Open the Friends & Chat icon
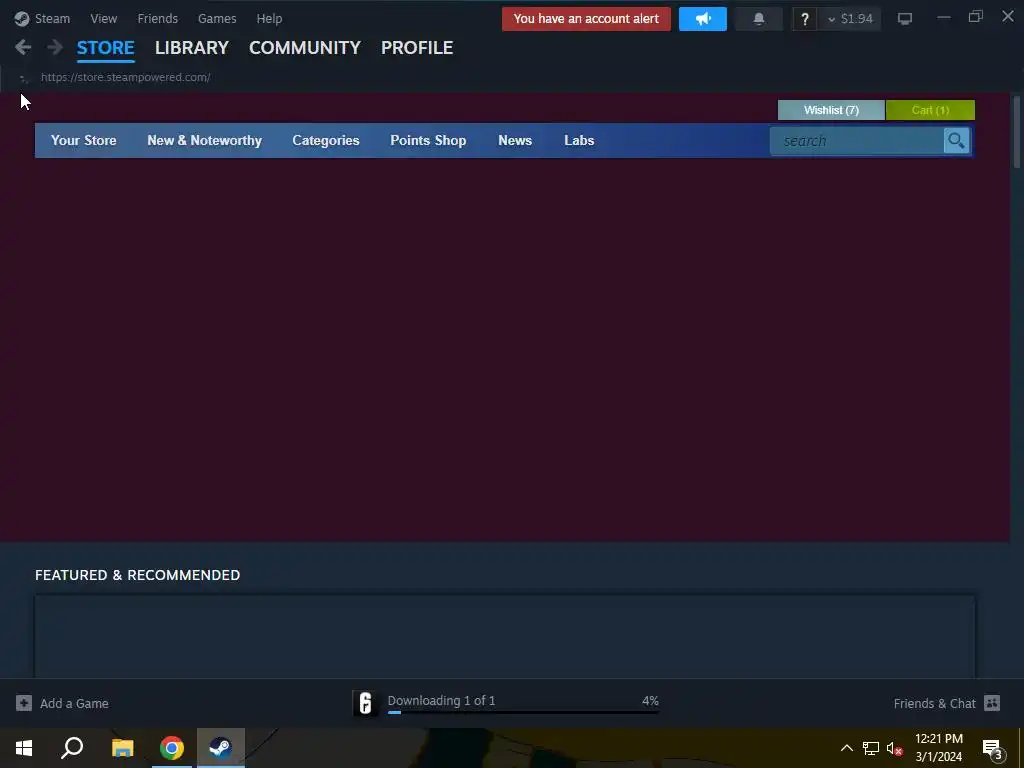This screenshot has height=768, width=1024. click(992, 703)
